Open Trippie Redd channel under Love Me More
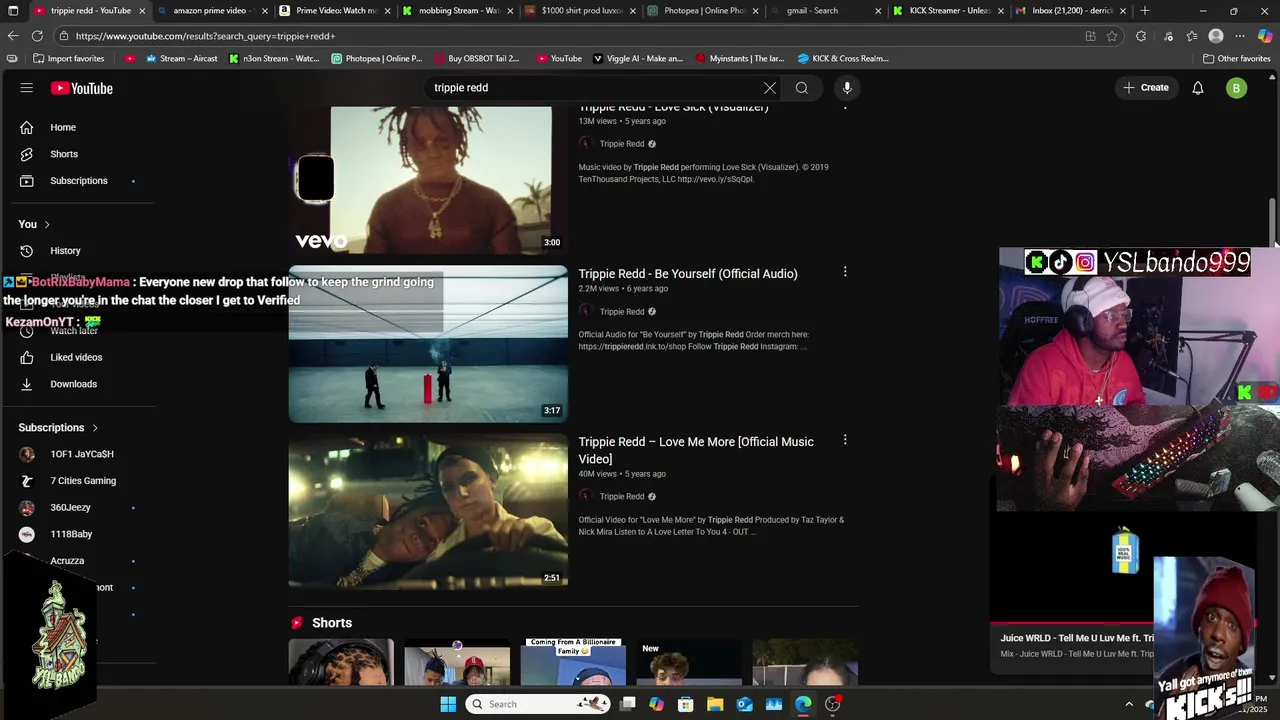 tap(622, 497)
